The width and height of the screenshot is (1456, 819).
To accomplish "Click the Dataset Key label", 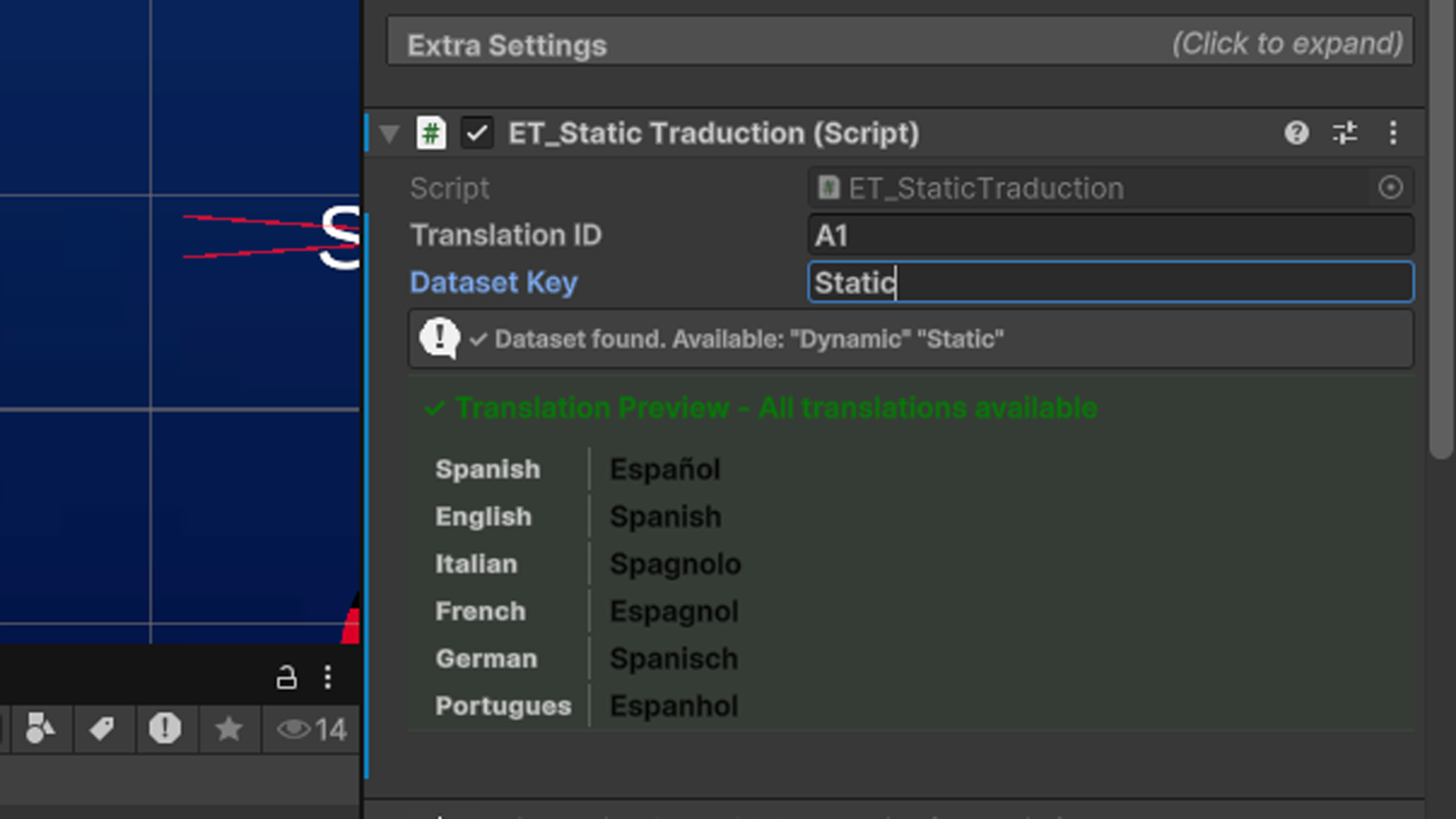I will click(x=494, y=282).
